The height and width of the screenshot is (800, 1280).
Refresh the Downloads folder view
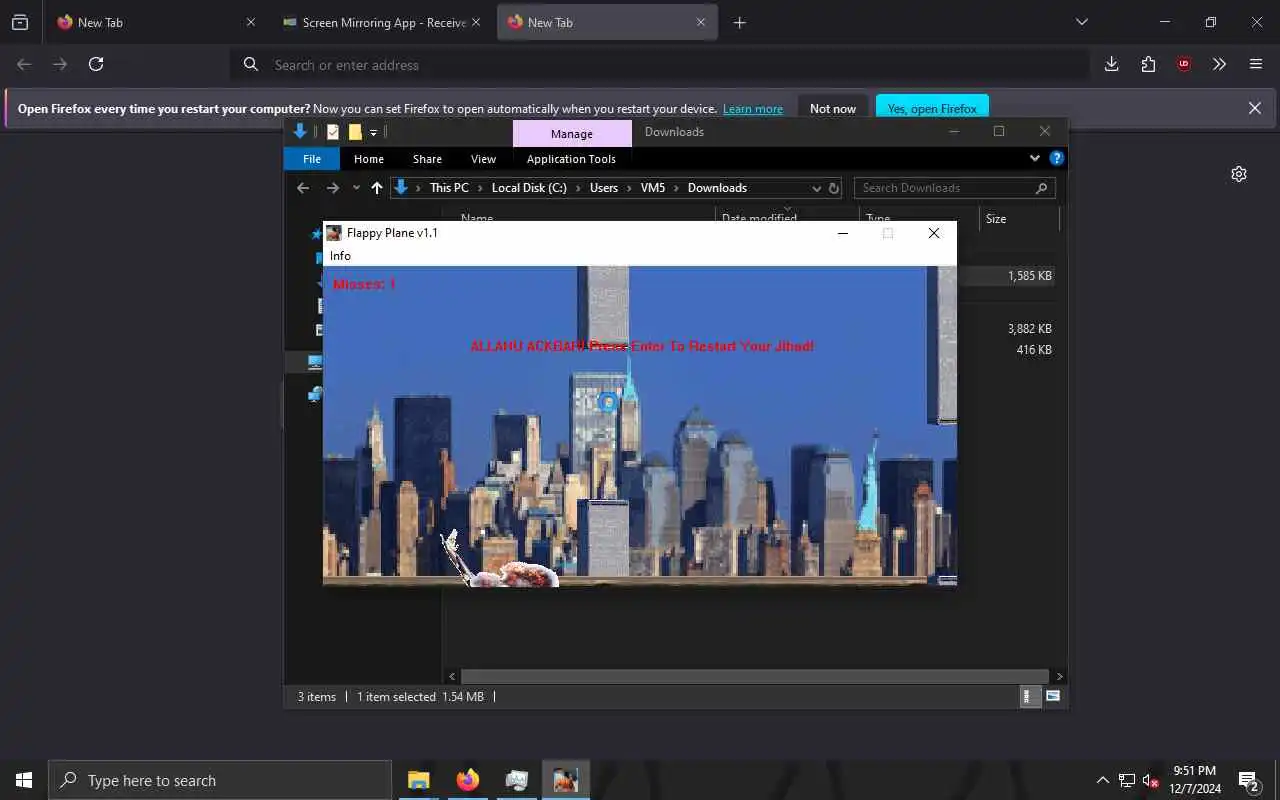point(834,188)
